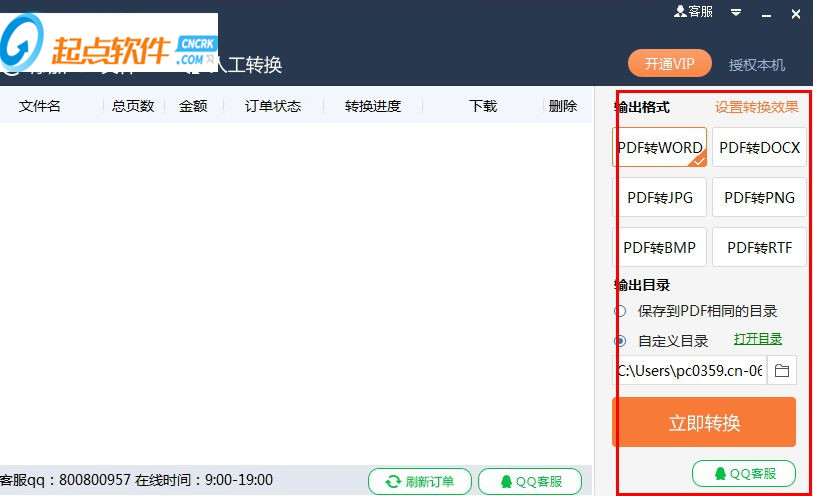Screen dimensions: 813x496
Task: Click QQ客服 button in right panel
Action: tap(744, 473)
